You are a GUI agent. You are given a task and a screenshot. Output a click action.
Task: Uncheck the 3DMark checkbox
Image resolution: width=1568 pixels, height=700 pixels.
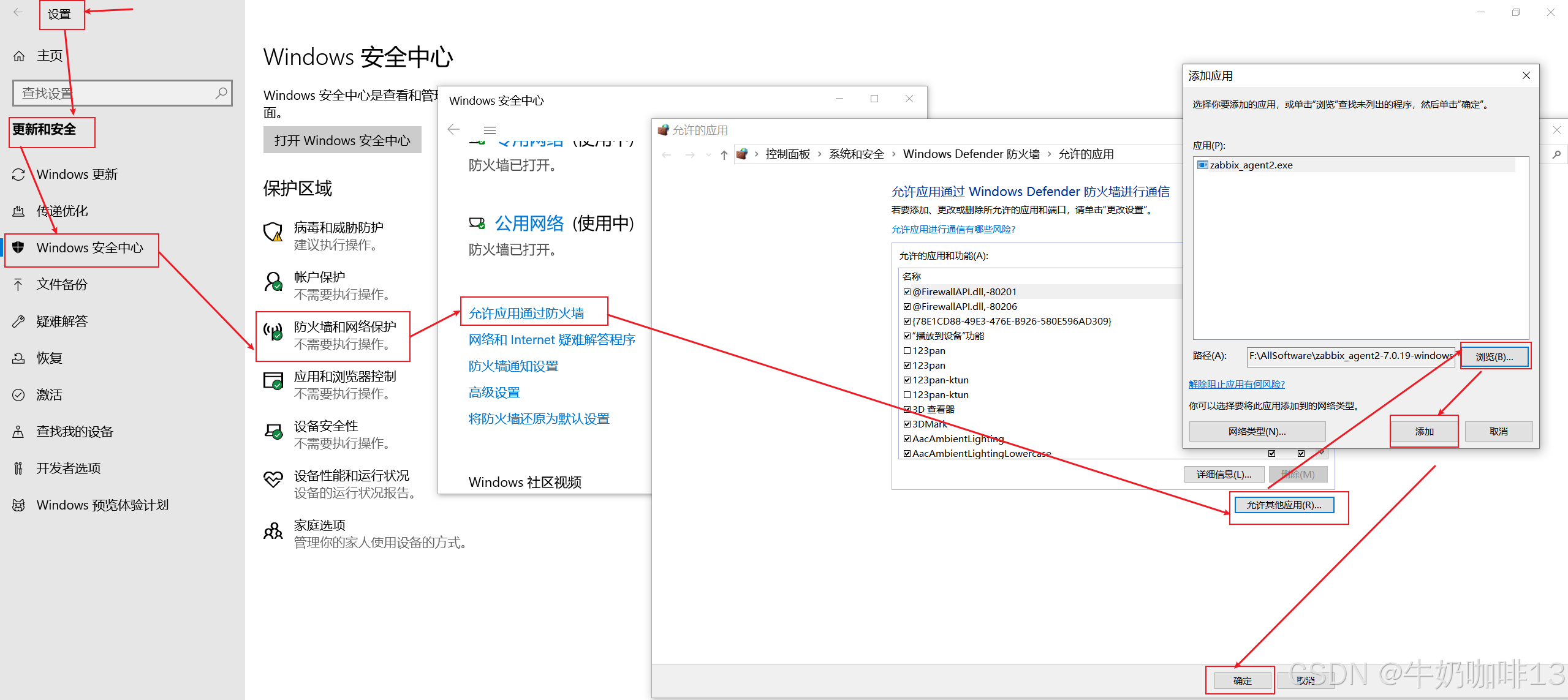[x=907, y=424]
